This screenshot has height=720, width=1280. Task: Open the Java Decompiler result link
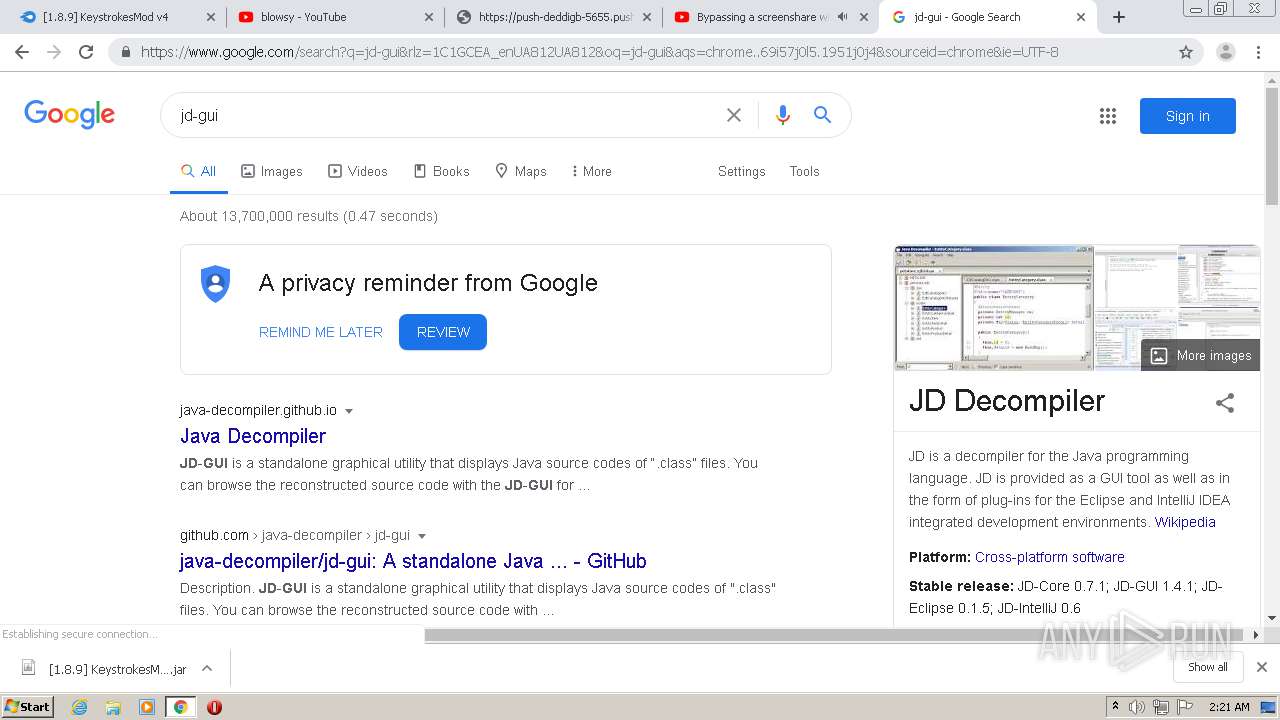(253, 436)
